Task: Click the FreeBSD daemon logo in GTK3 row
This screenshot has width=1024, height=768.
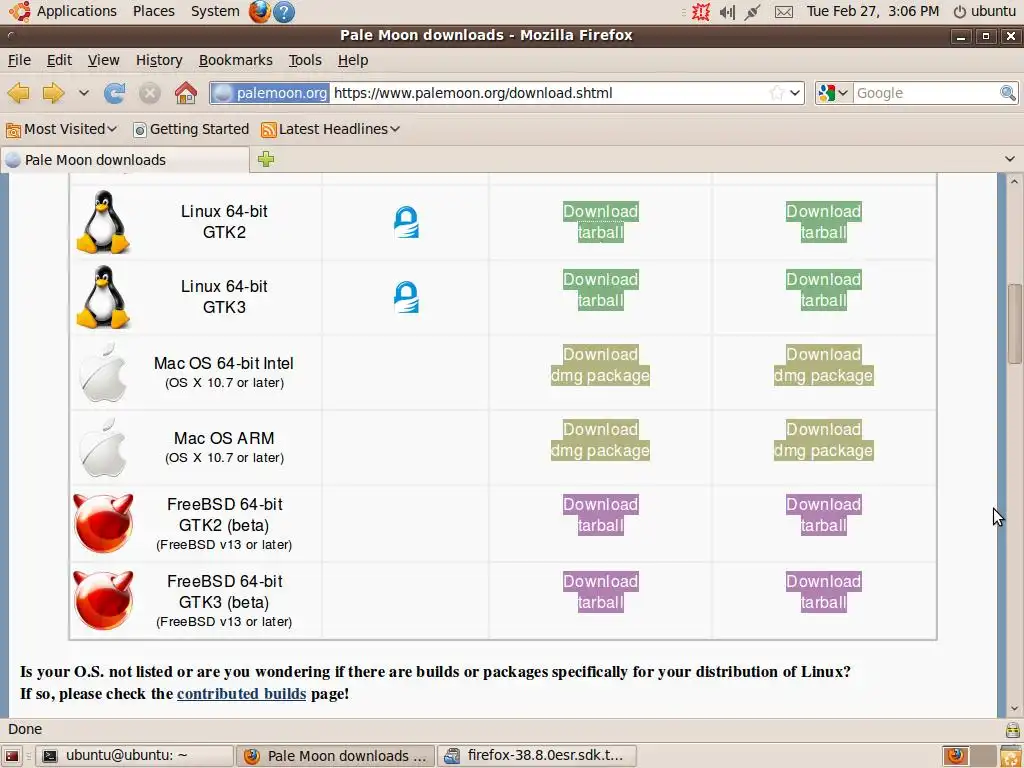Action: (103, 600)
